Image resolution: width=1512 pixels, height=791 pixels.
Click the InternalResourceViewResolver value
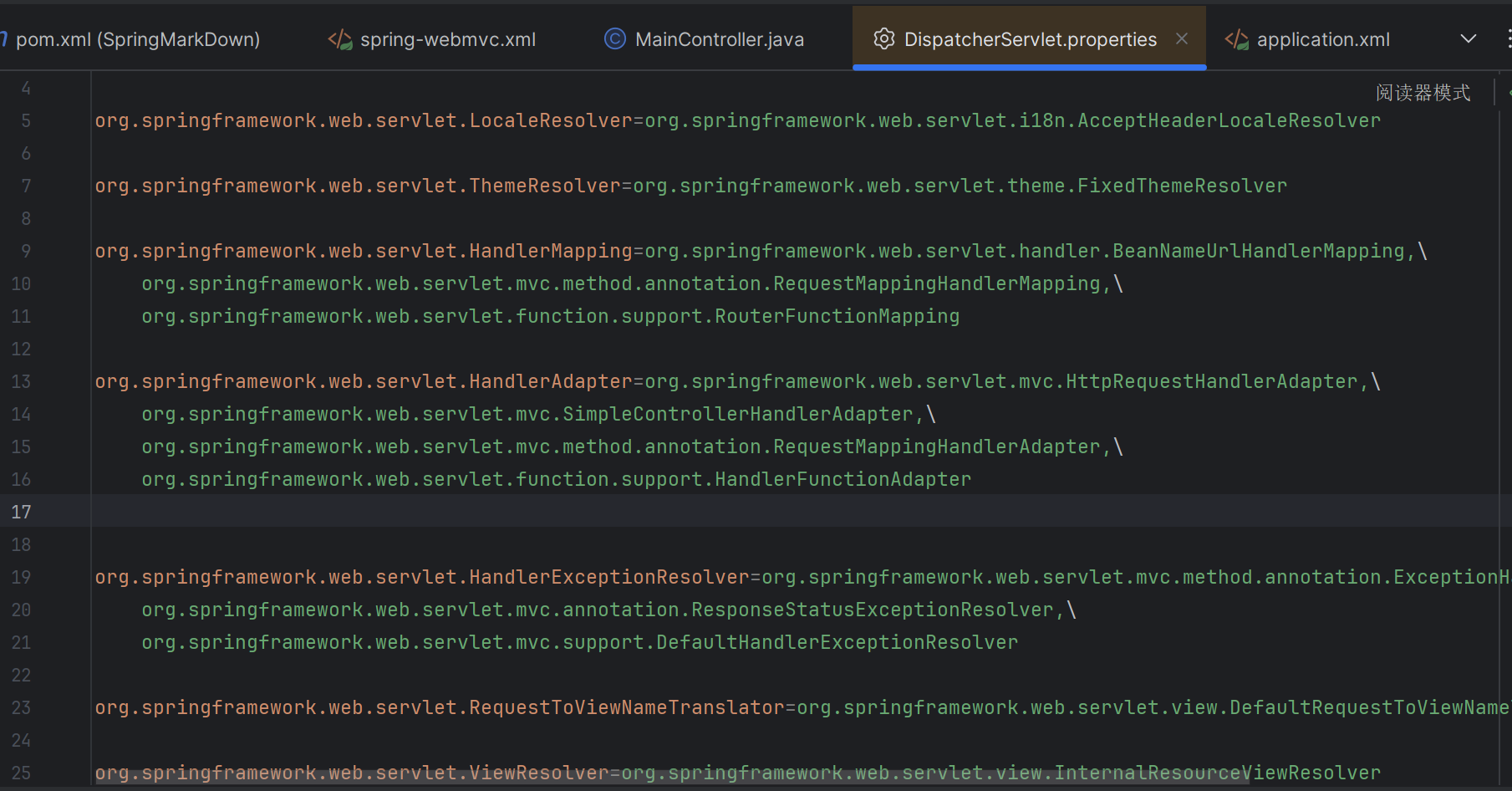pos(1001,773)
